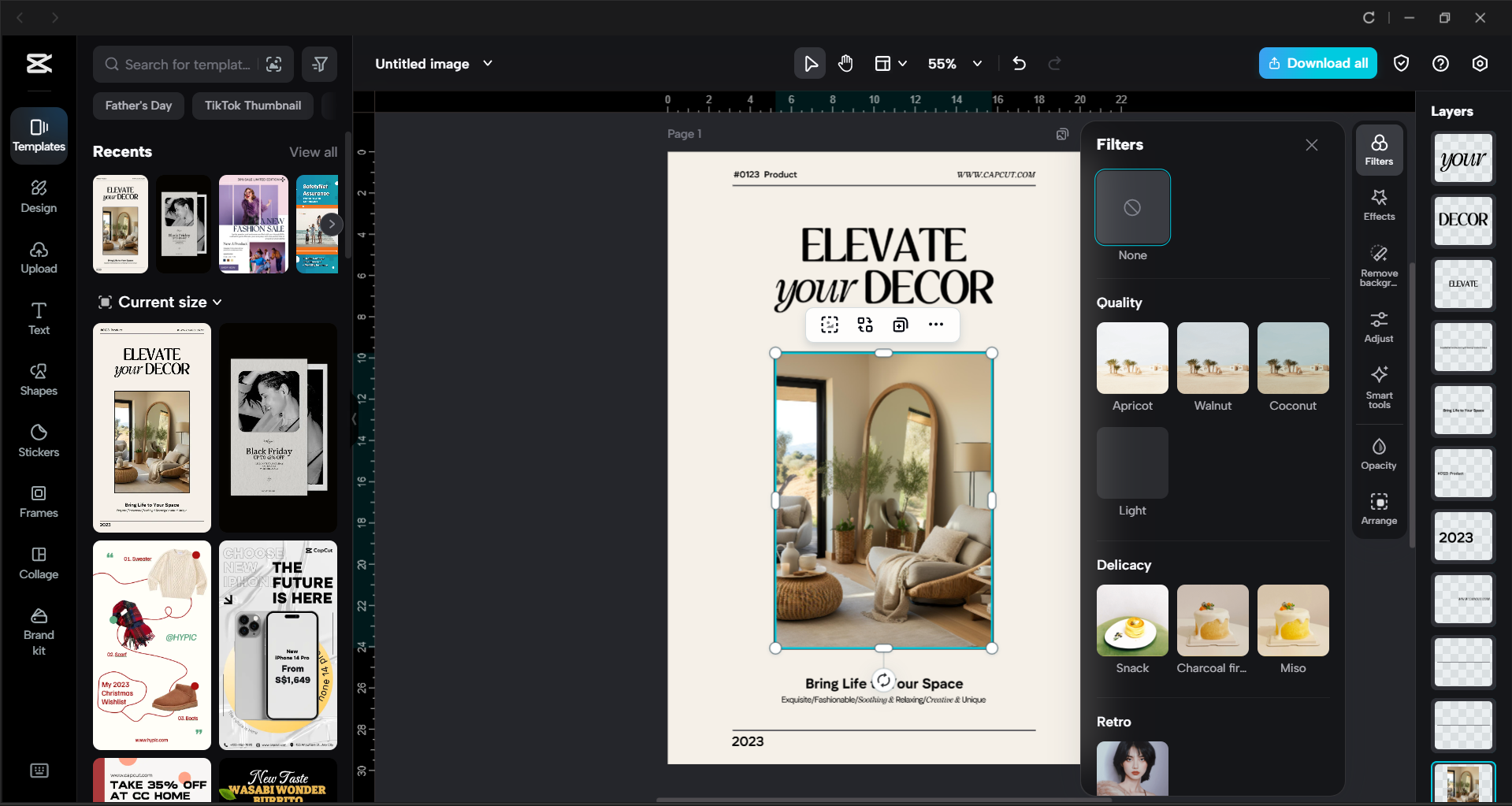Open the replace image tool on floating toolbar
Image resolution: width=1512 pixels, height=806 pixels.
tap(864, 324)
